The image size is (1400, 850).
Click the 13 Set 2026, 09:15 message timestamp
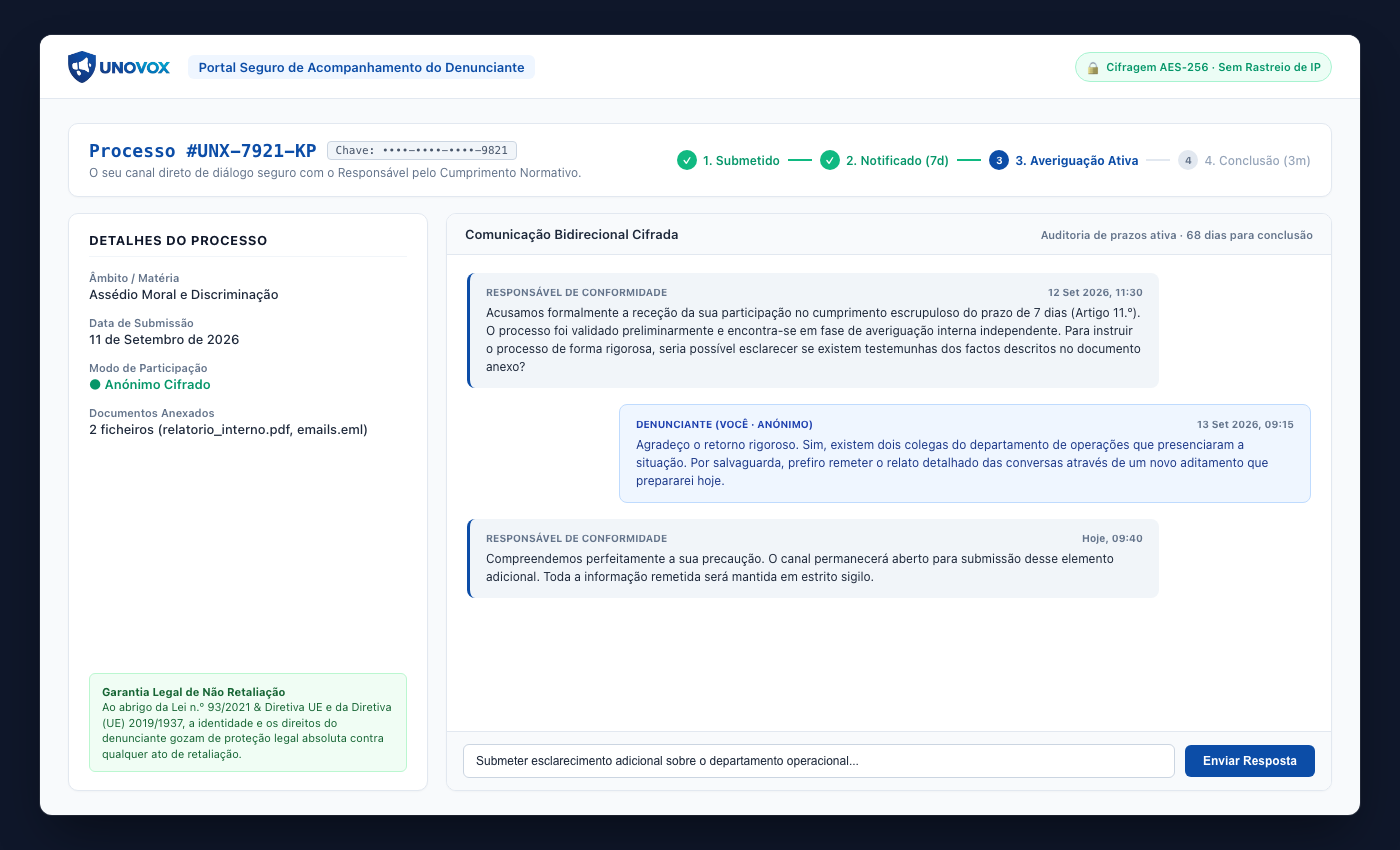click(x=1245, y=424)
